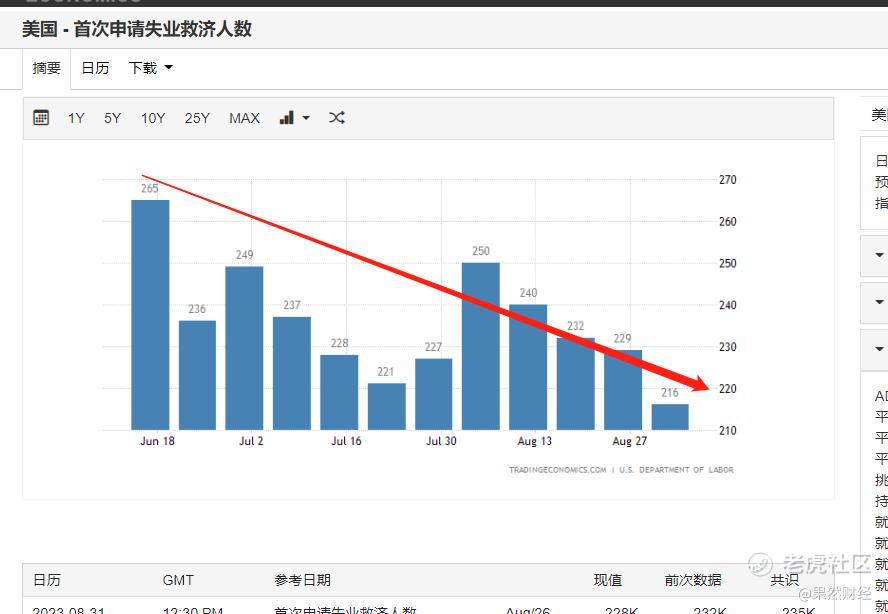Click the 参考日期 column header
The image size is (888, 614).
pos(302,579)
